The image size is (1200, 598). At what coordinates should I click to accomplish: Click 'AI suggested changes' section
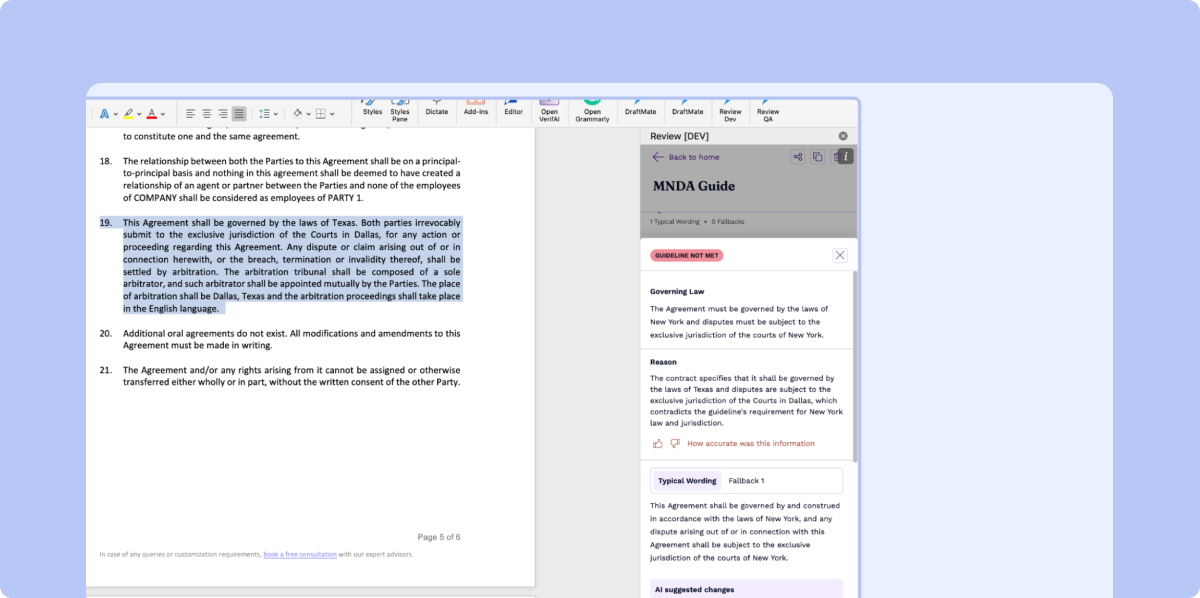pos(746,589)
